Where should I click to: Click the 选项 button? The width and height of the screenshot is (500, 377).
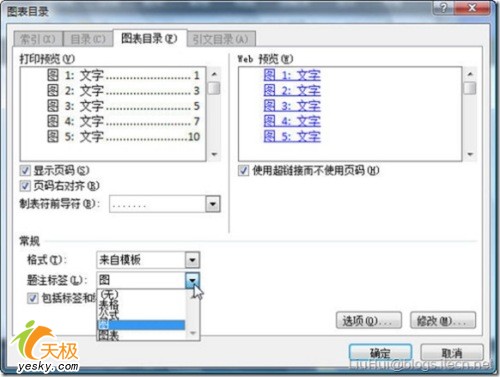point(369,321)
